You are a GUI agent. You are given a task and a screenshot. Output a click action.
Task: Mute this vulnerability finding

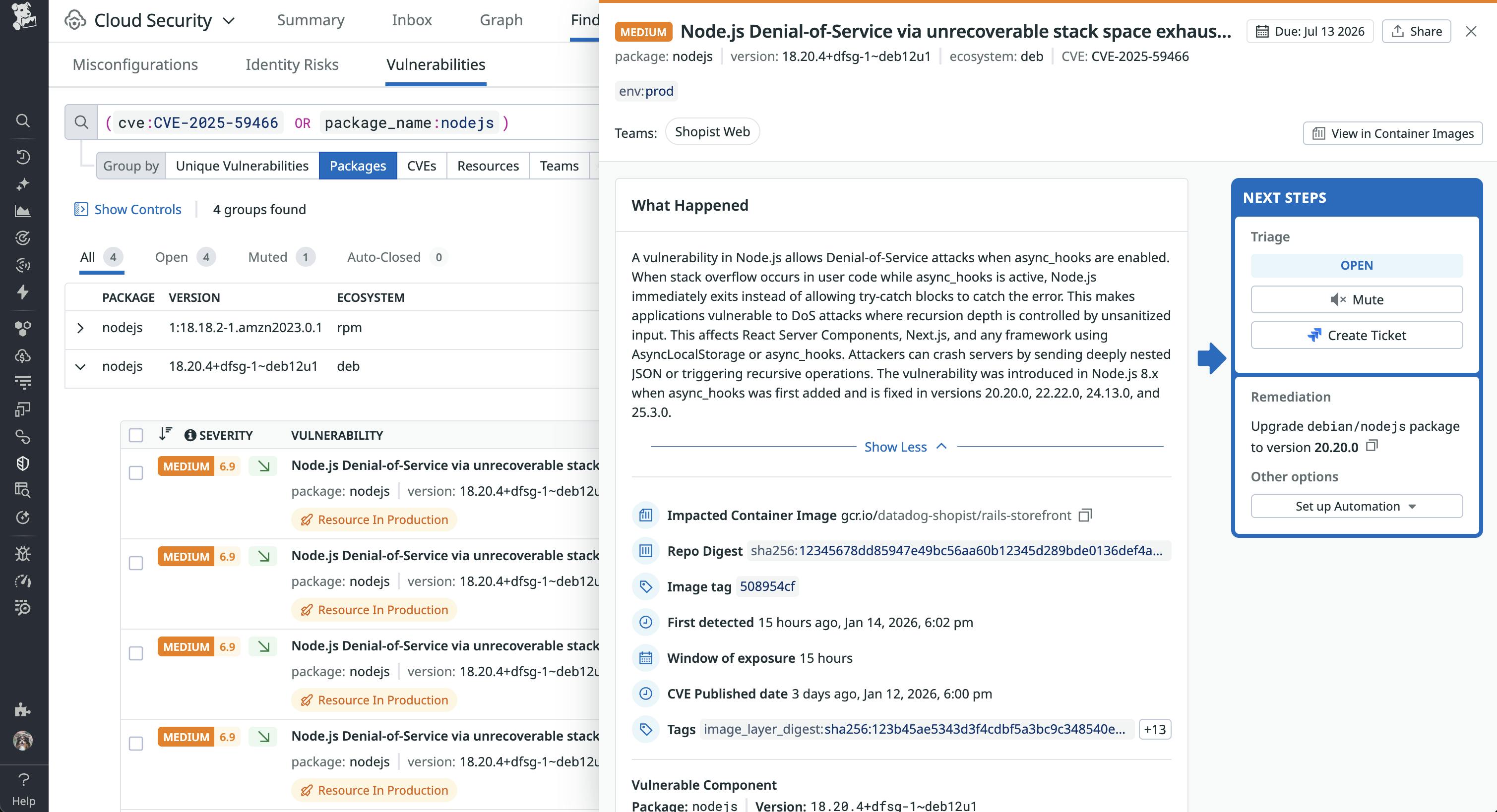(x=1356, y=299)
